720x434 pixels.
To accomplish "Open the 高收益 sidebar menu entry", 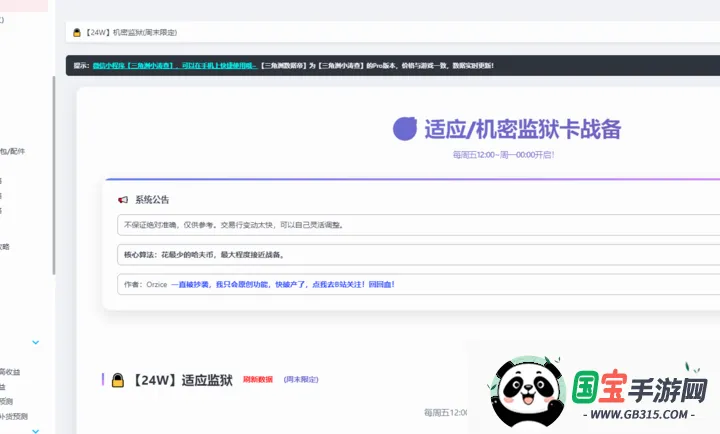I will click(x=10, y=371).
